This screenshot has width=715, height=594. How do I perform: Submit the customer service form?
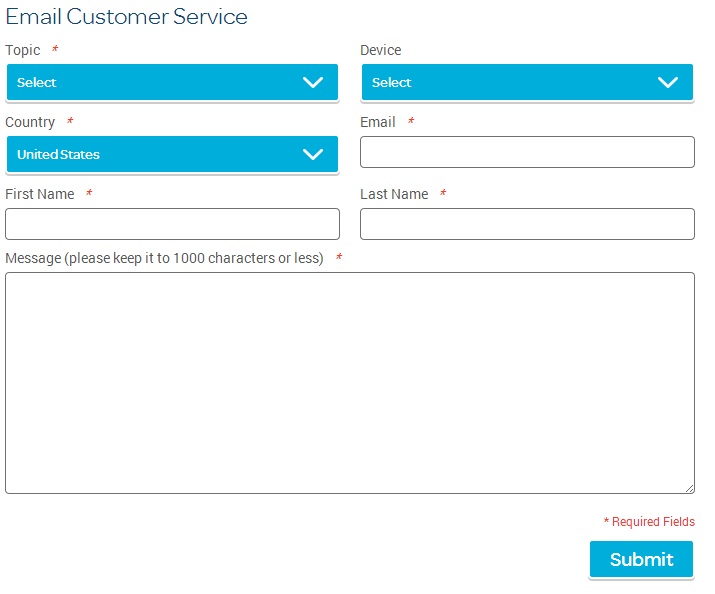click(641, 559)
